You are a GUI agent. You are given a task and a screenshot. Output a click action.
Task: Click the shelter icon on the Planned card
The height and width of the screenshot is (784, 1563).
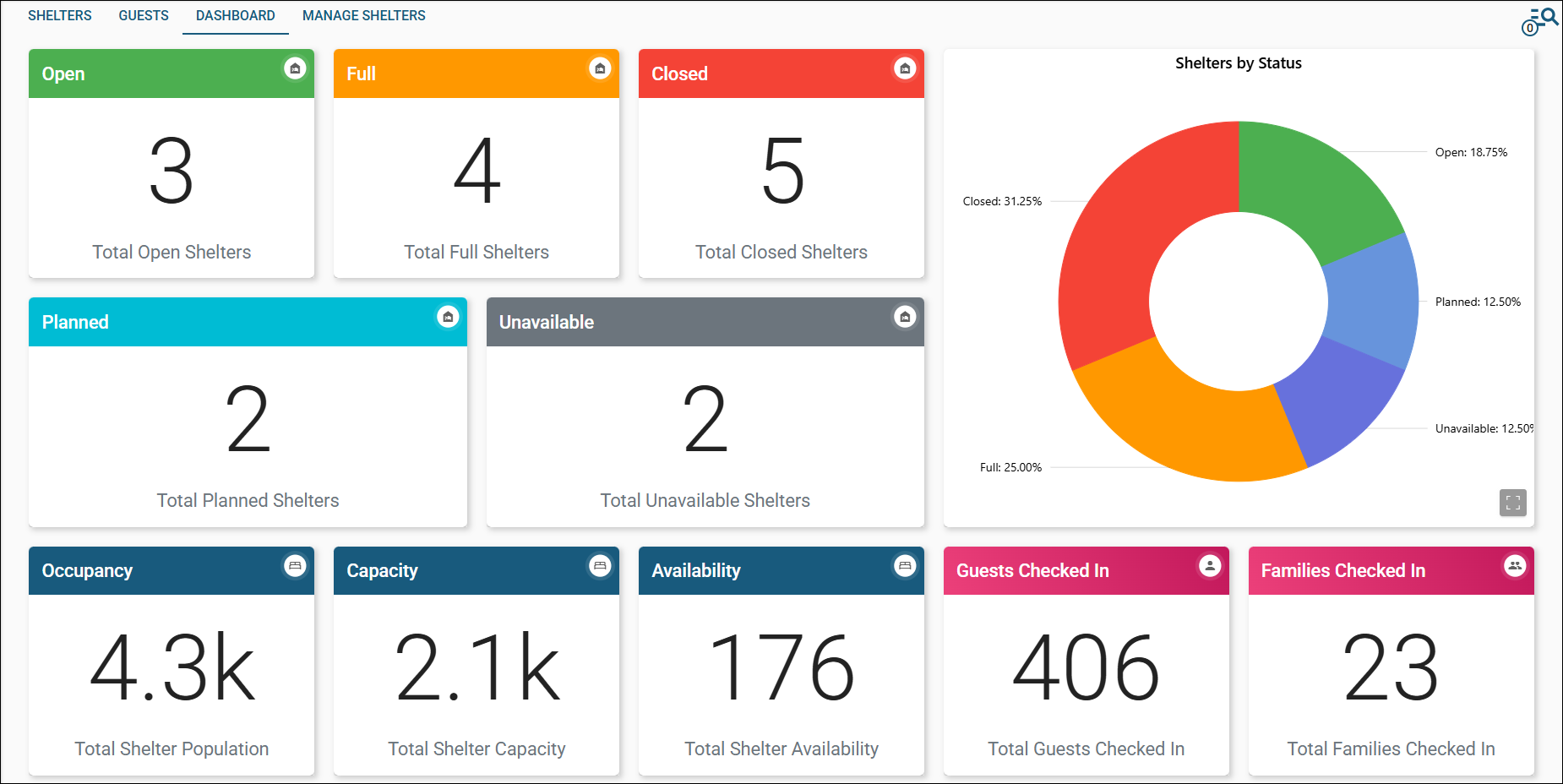click(x=447, y=318)
